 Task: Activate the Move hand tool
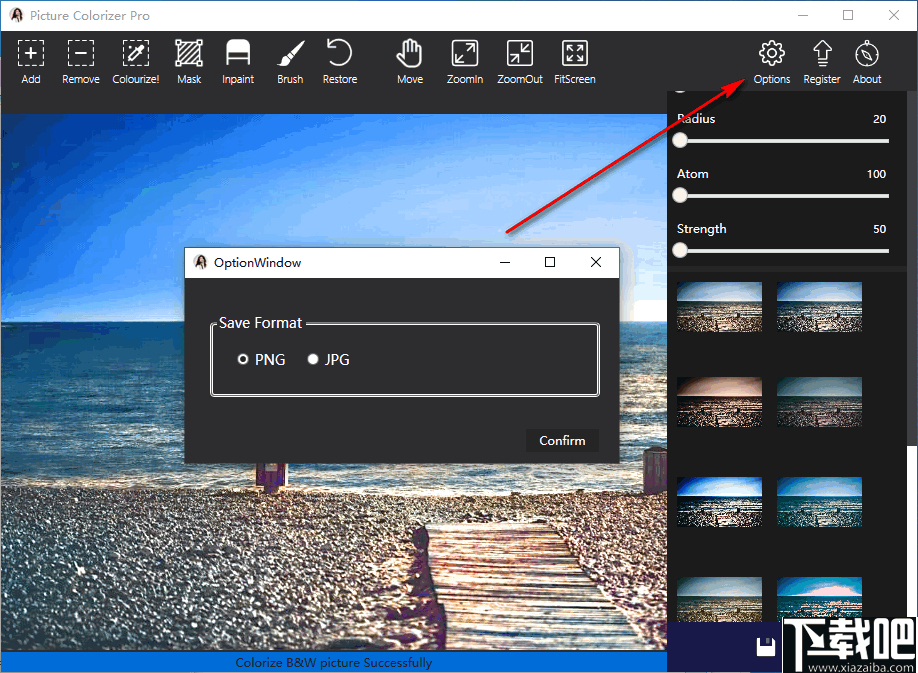(x=410, y=60)
